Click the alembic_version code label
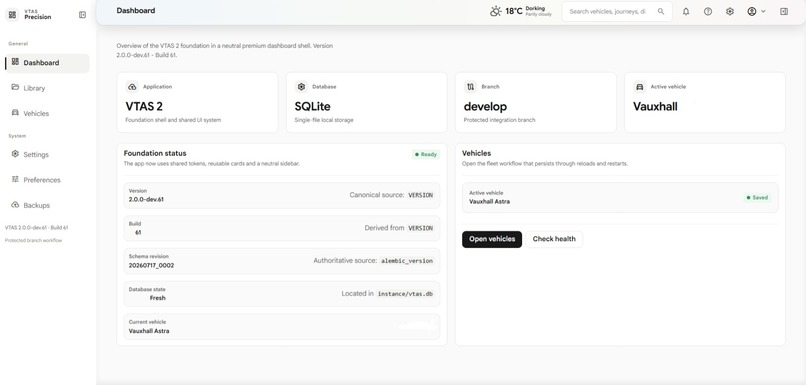This screenshot has width=806, height=385. click(x=407, y=261)
